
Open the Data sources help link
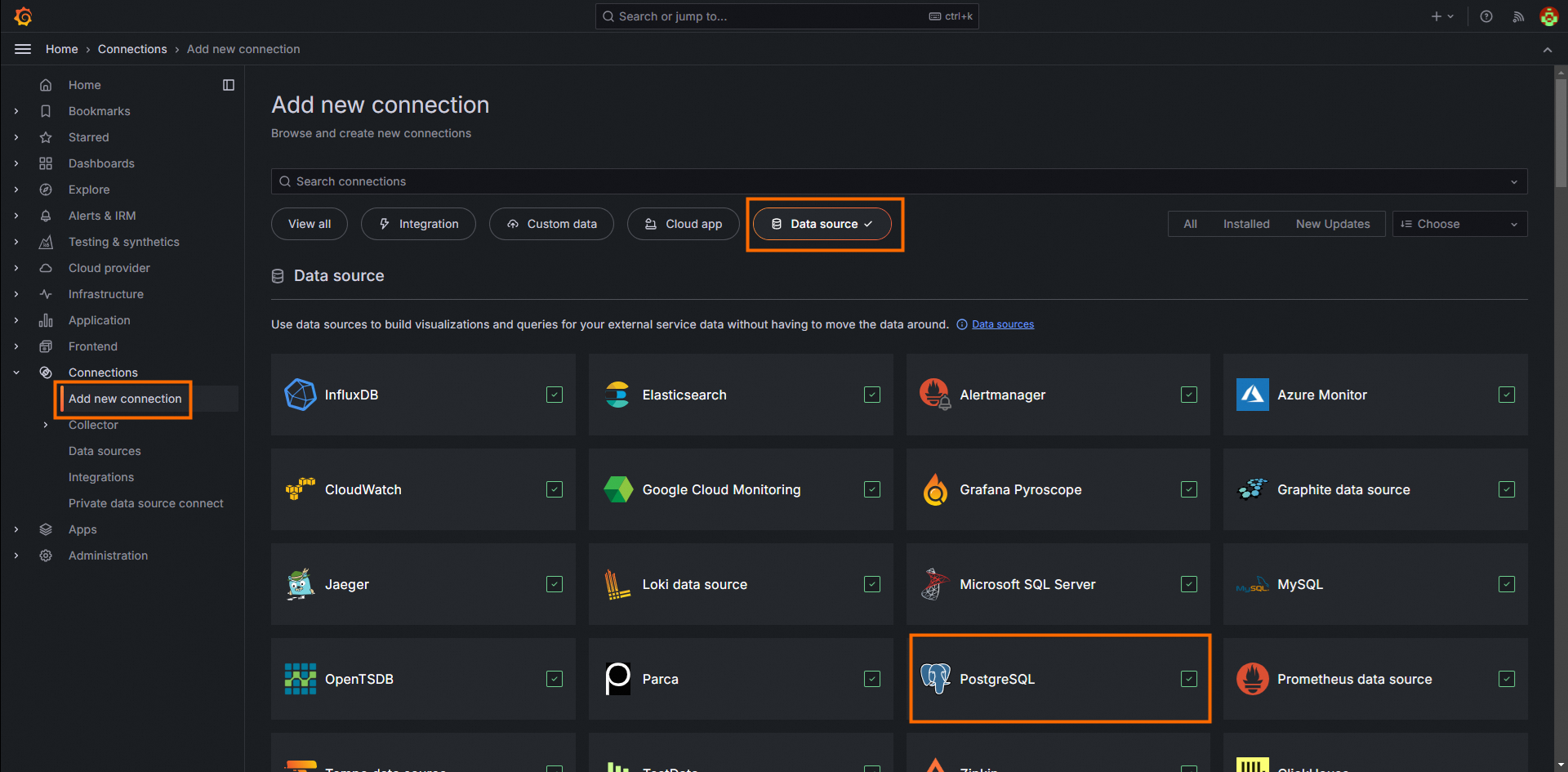point(1003,324)
